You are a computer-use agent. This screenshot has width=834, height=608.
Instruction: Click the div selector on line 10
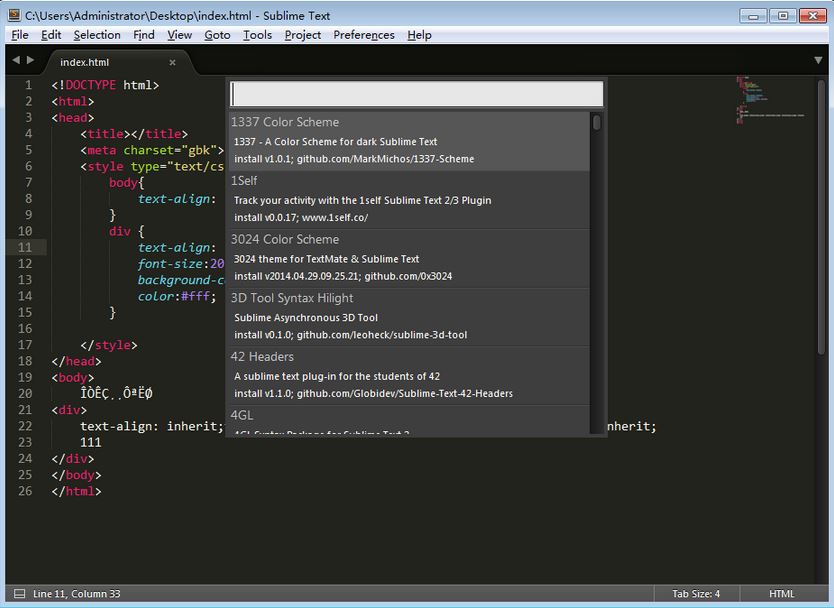pos(120,231)
